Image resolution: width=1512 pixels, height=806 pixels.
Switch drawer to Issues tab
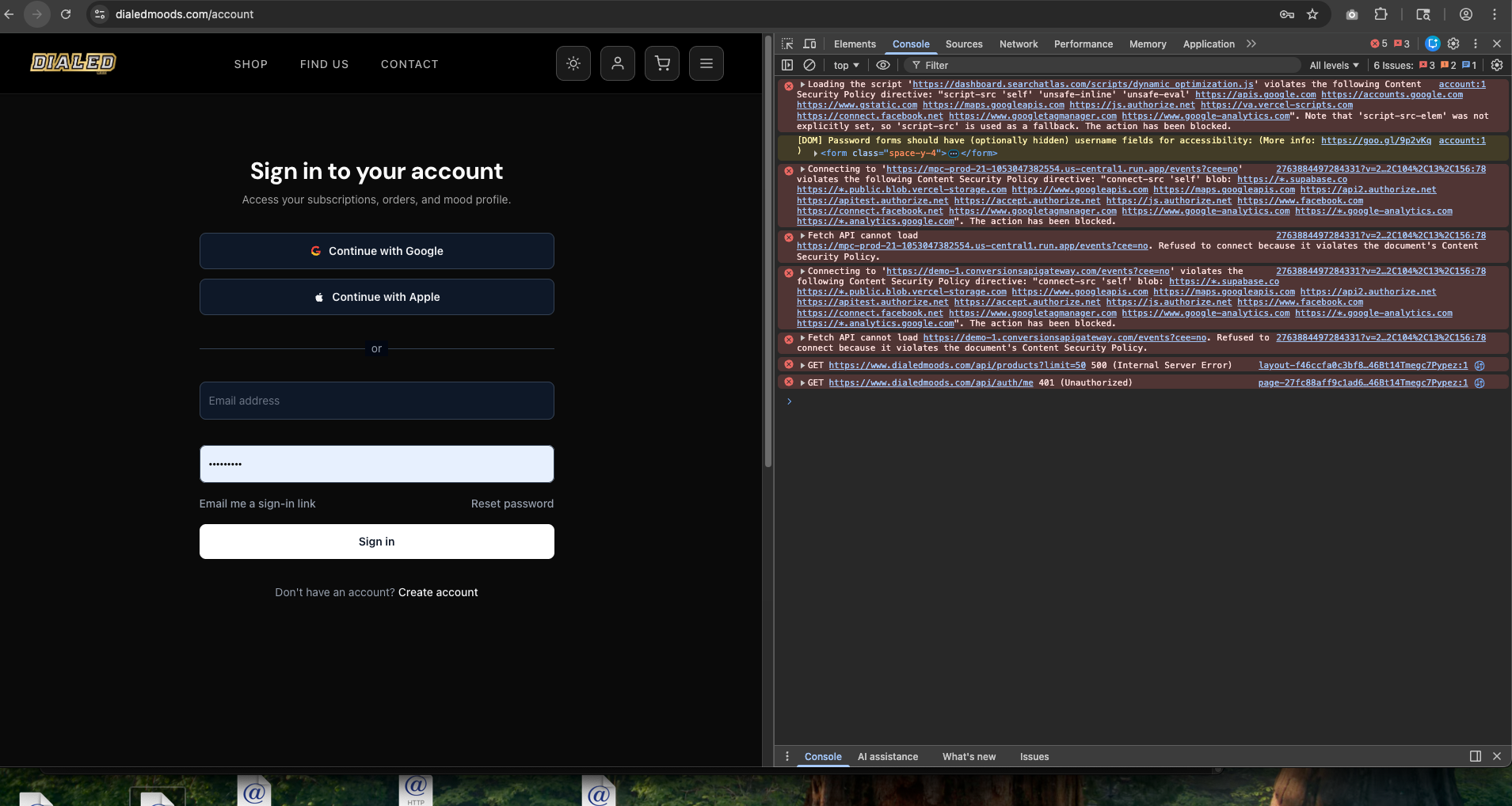(x=1034, y=757)
